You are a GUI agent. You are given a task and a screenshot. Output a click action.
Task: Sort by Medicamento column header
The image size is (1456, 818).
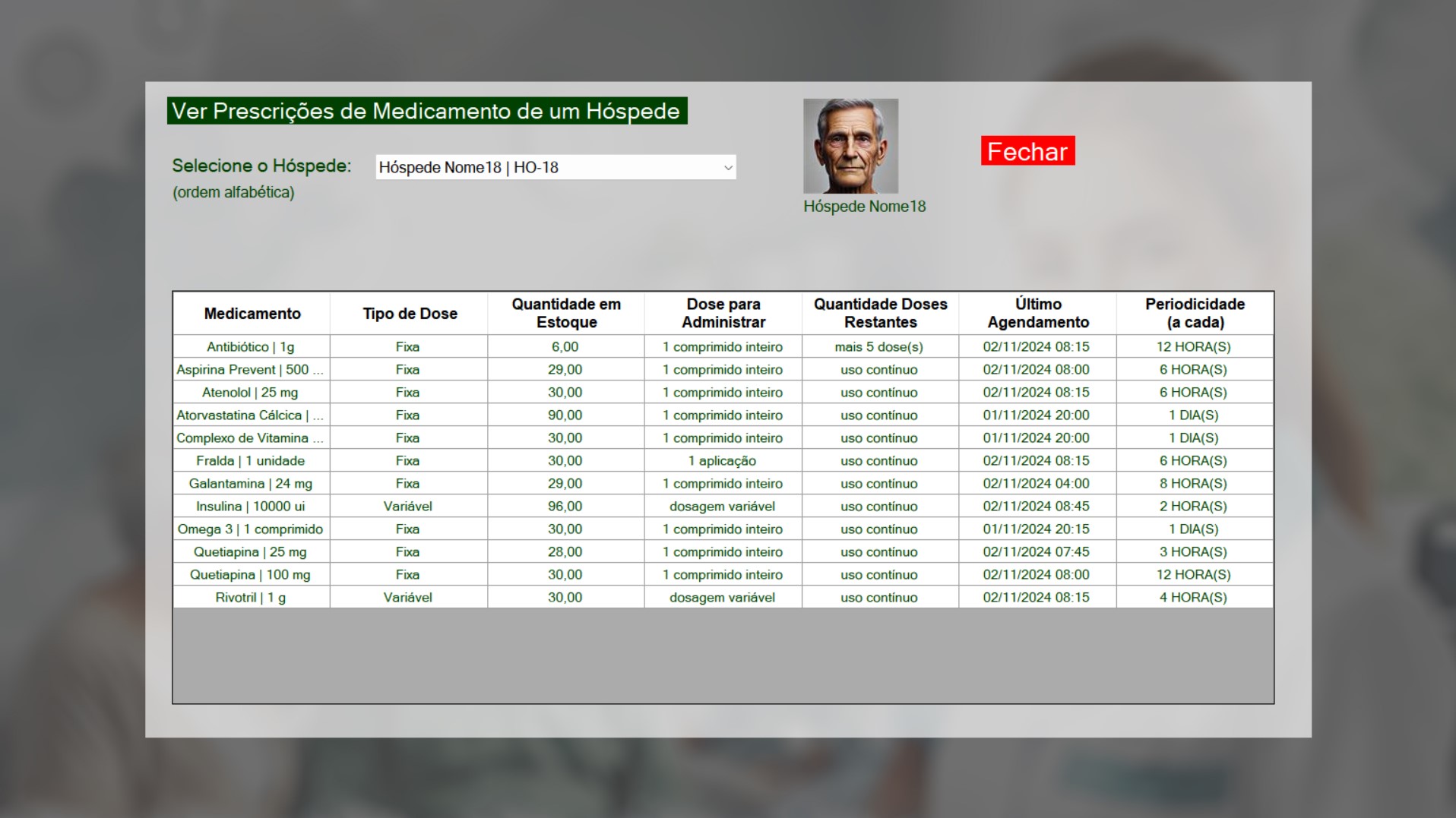click(x=252, y=314)
